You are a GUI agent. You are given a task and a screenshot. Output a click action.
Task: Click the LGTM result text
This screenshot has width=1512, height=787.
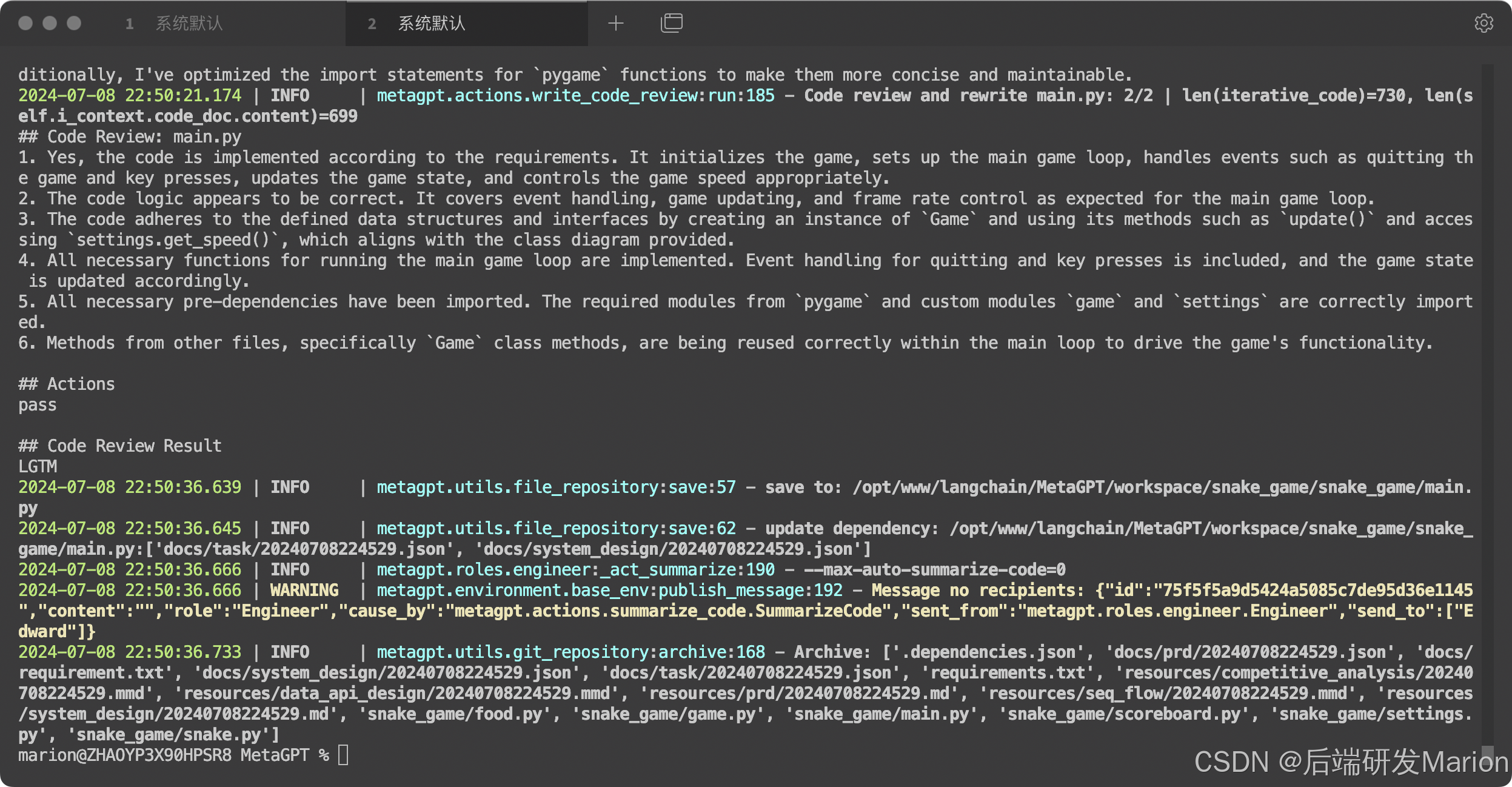pyautogui.click(x=38, y=467)
